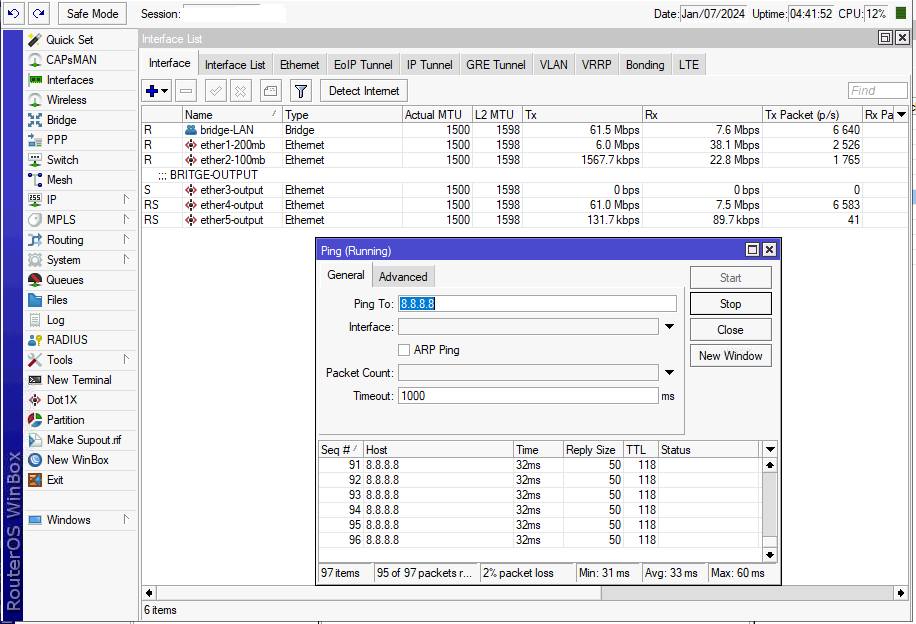Toggle ARP Ping checkbox
This screenshot has width=916, height=624.
[404, 350]
